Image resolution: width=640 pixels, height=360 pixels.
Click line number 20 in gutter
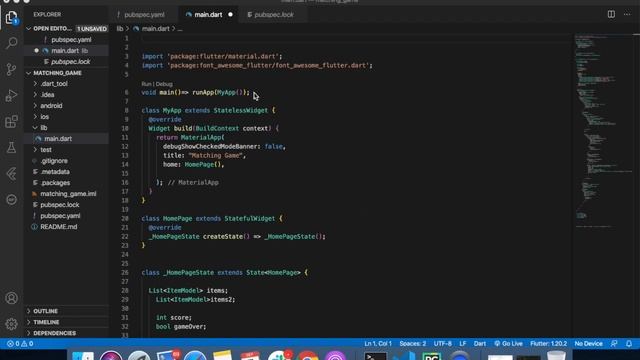tap(125, 218)
